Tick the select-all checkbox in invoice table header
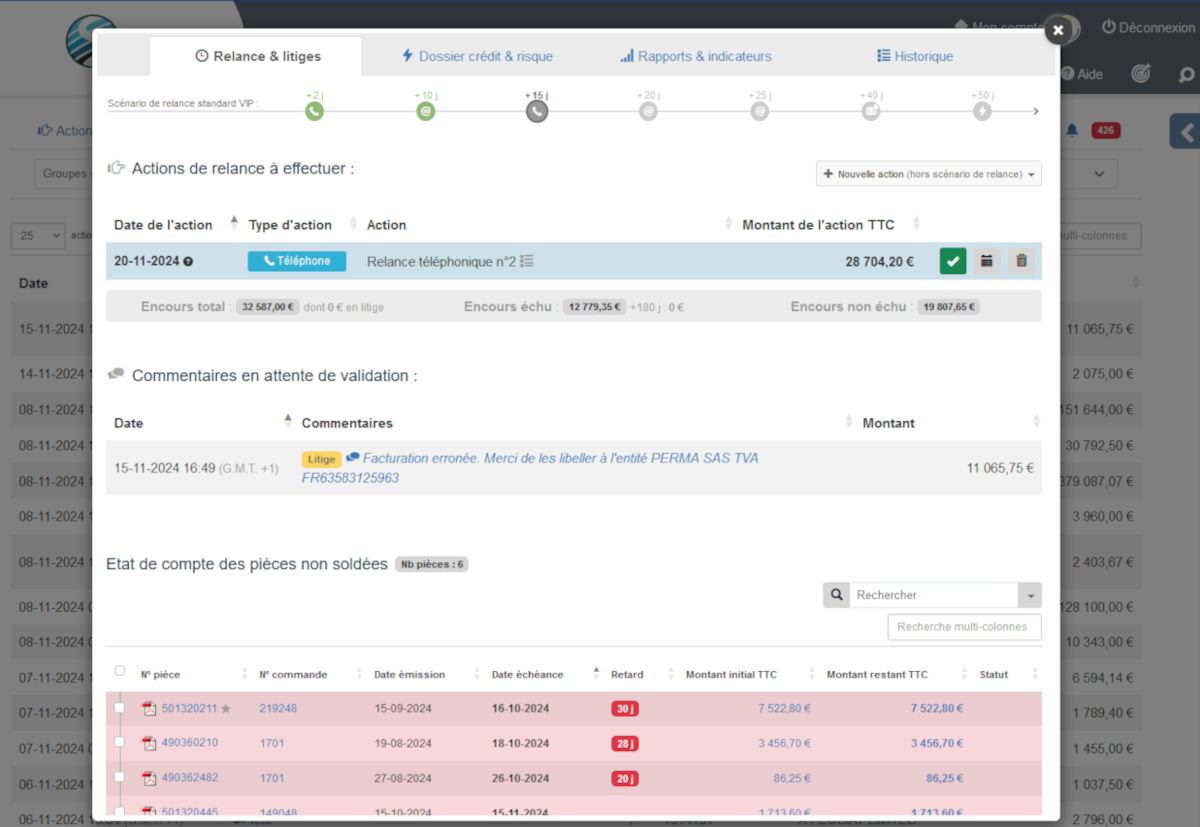Viewport: 1200px width, 827px height. [x=120, y=671]
